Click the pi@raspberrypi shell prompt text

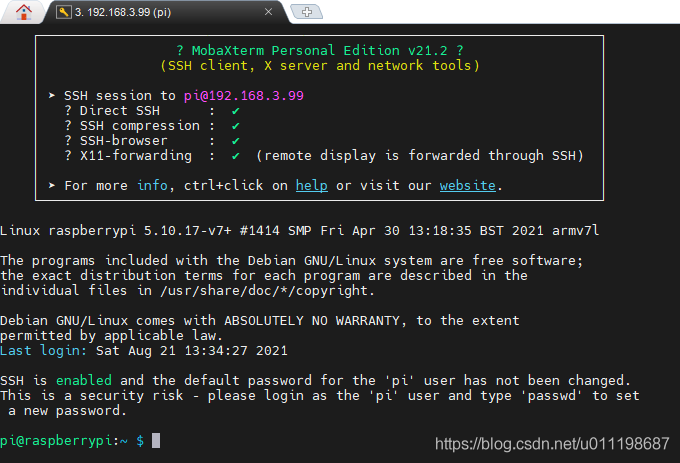tap(64, 441)
